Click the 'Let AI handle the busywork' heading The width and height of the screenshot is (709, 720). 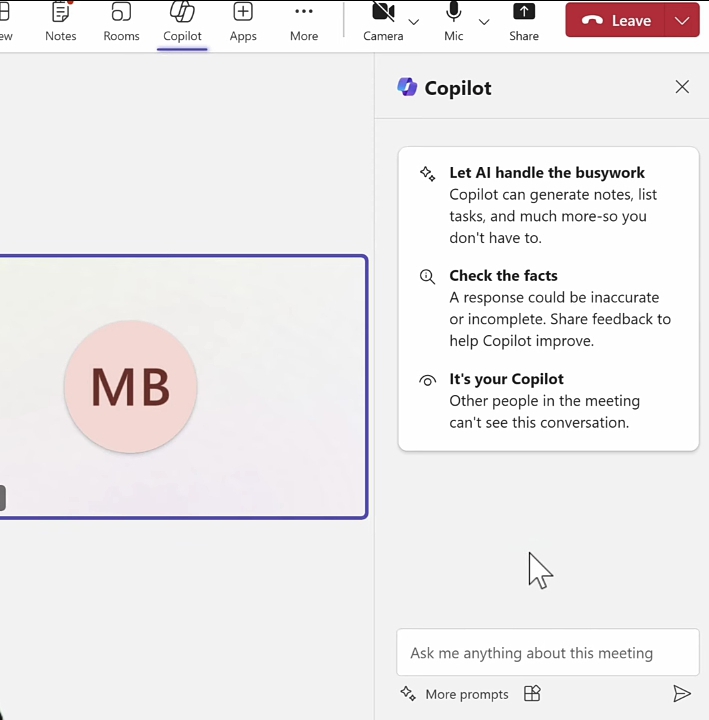point(547,173)
